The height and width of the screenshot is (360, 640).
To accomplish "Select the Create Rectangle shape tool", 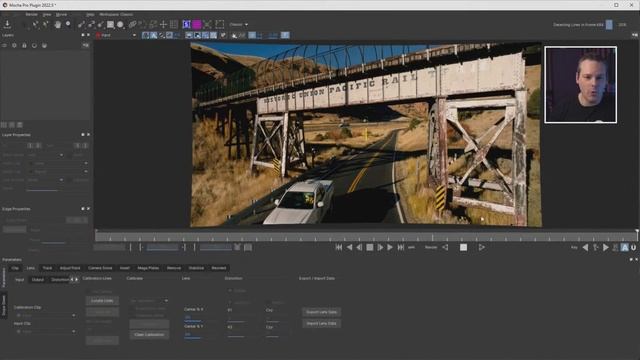I will tap(110, 24).
